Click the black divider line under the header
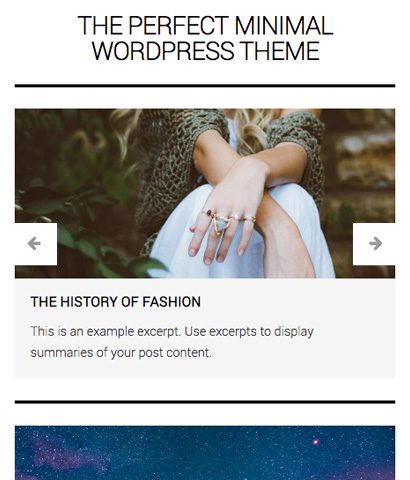 pos(205,86)
